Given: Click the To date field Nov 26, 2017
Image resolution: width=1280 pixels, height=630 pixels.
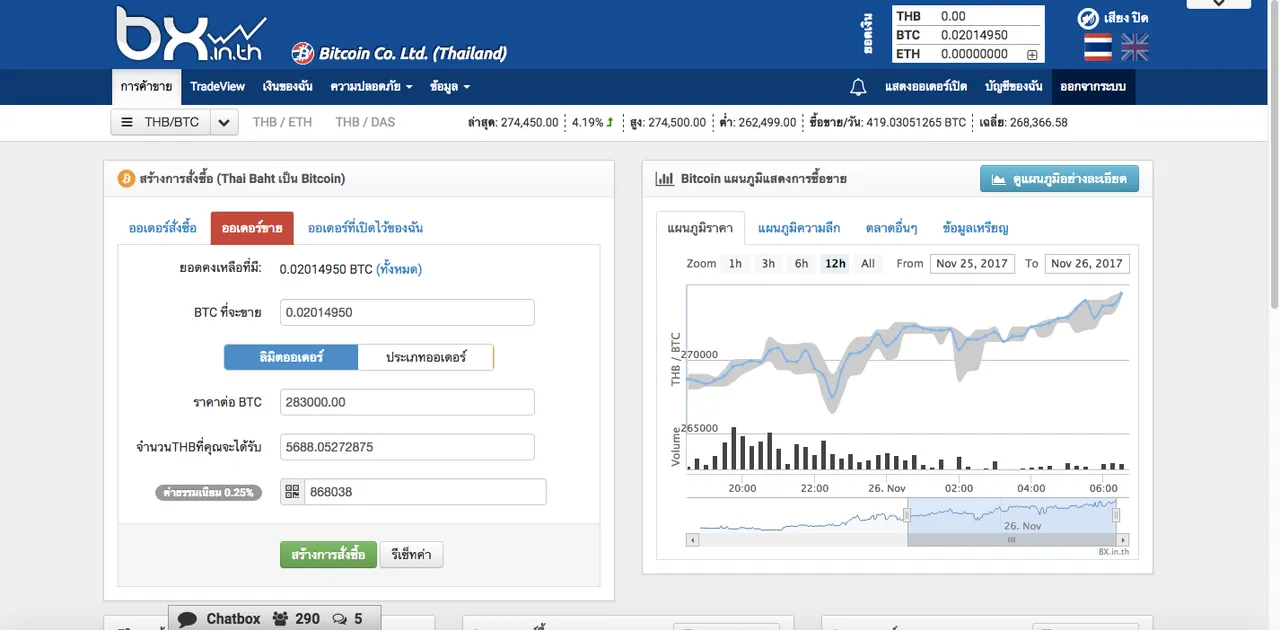Looking at the screenshot, I should (1087, 264).
